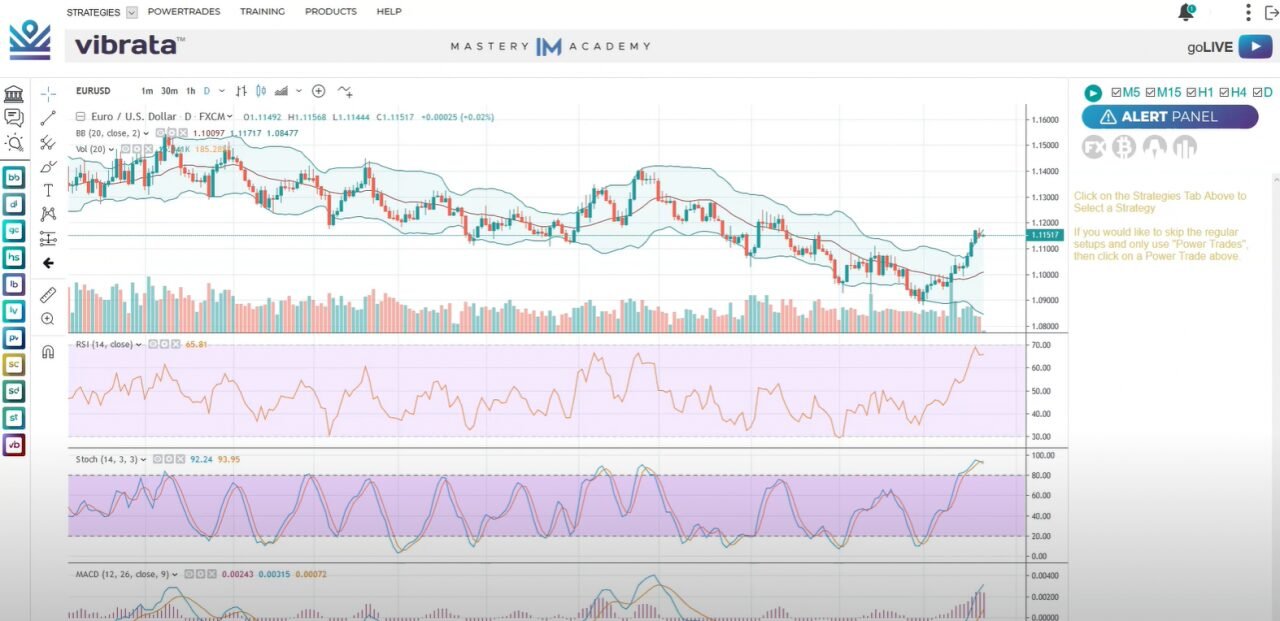Disable the H4 timeframe checkbox
1280x621 pixels.
1225,92
